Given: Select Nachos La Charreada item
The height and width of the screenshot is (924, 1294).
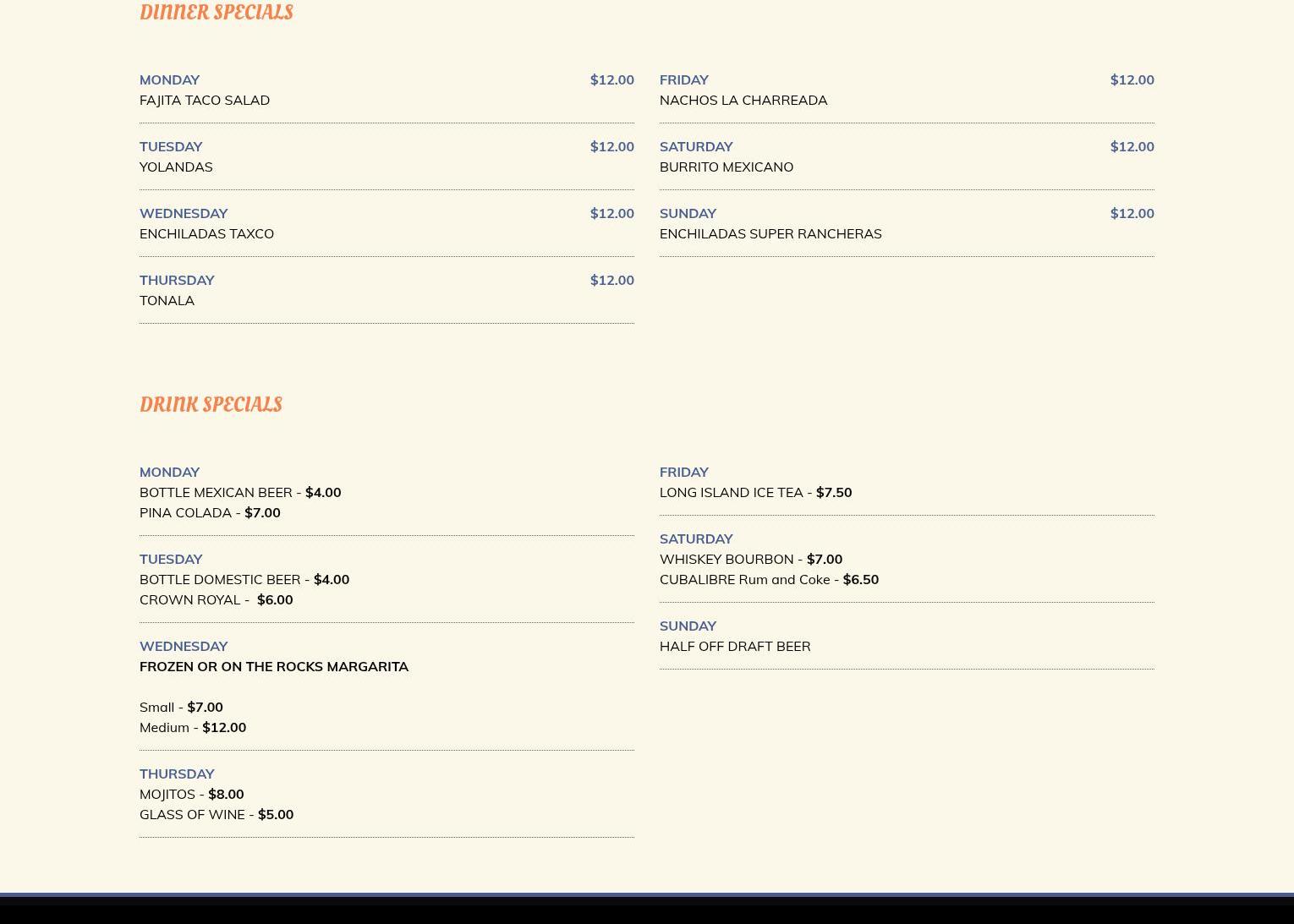Looking at the screenshot, I should 743,100.
